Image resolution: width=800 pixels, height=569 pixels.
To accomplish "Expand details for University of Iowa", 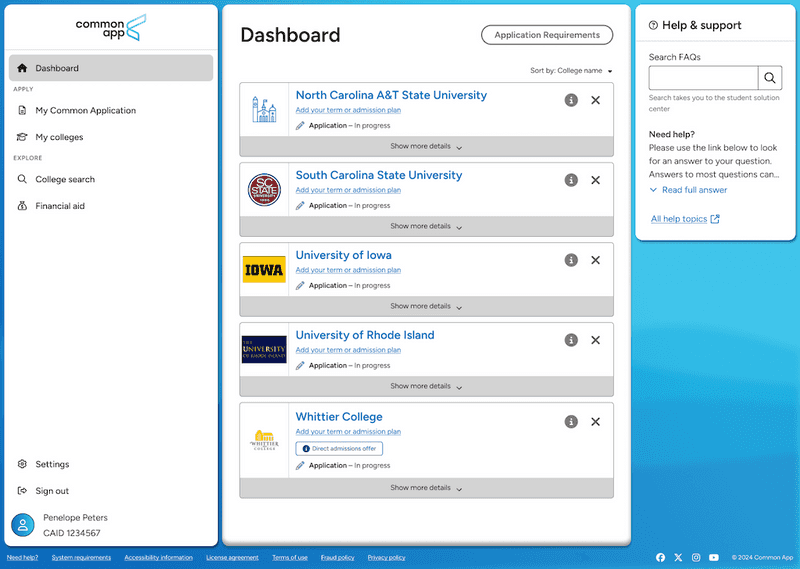I will [x=427, y=306].
